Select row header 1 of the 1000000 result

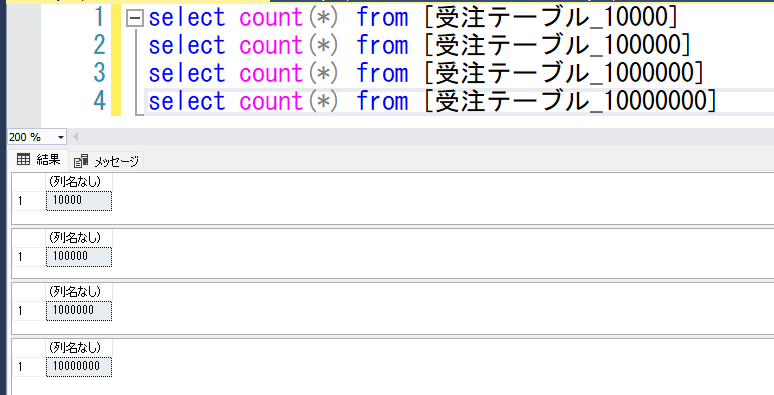tap(29, 311)
